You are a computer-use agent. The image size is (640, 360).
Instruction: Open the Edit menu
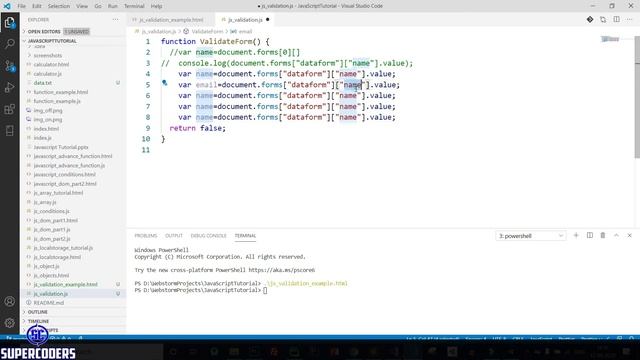37,6
